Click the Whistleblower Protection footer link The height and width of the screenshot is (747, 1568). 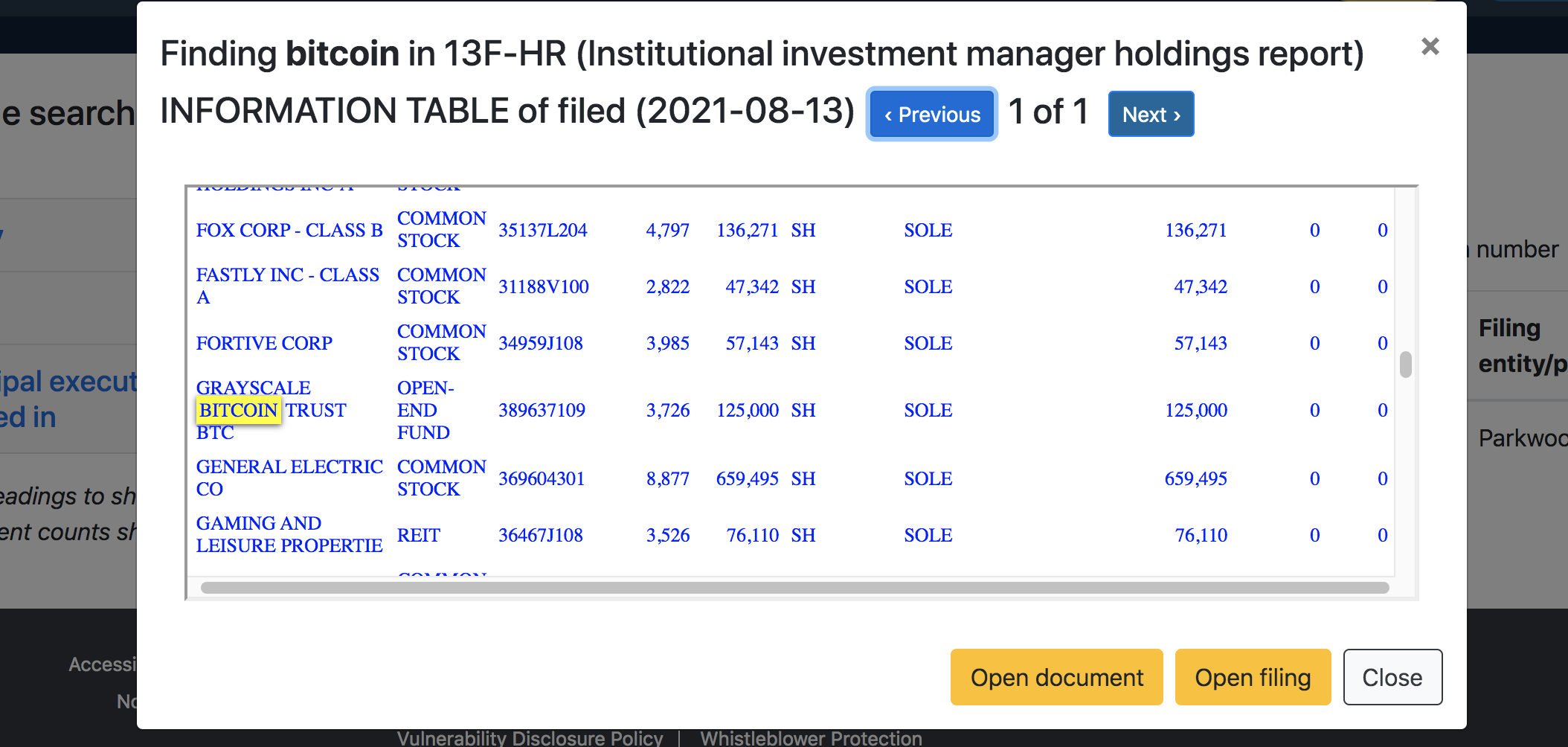(x=811, y=737)
